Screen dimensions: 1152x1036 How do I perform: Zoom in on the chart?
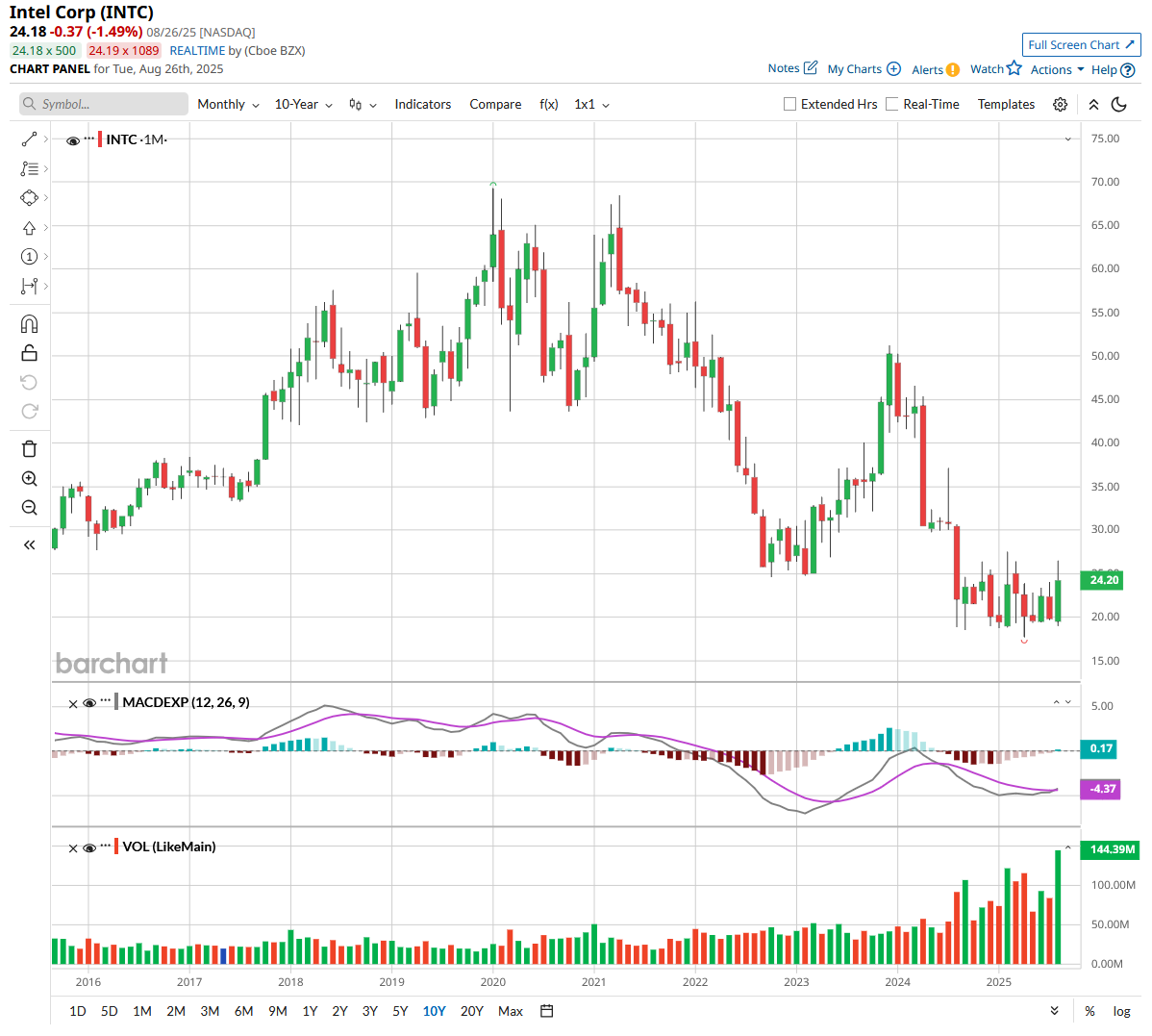point(30,479)
